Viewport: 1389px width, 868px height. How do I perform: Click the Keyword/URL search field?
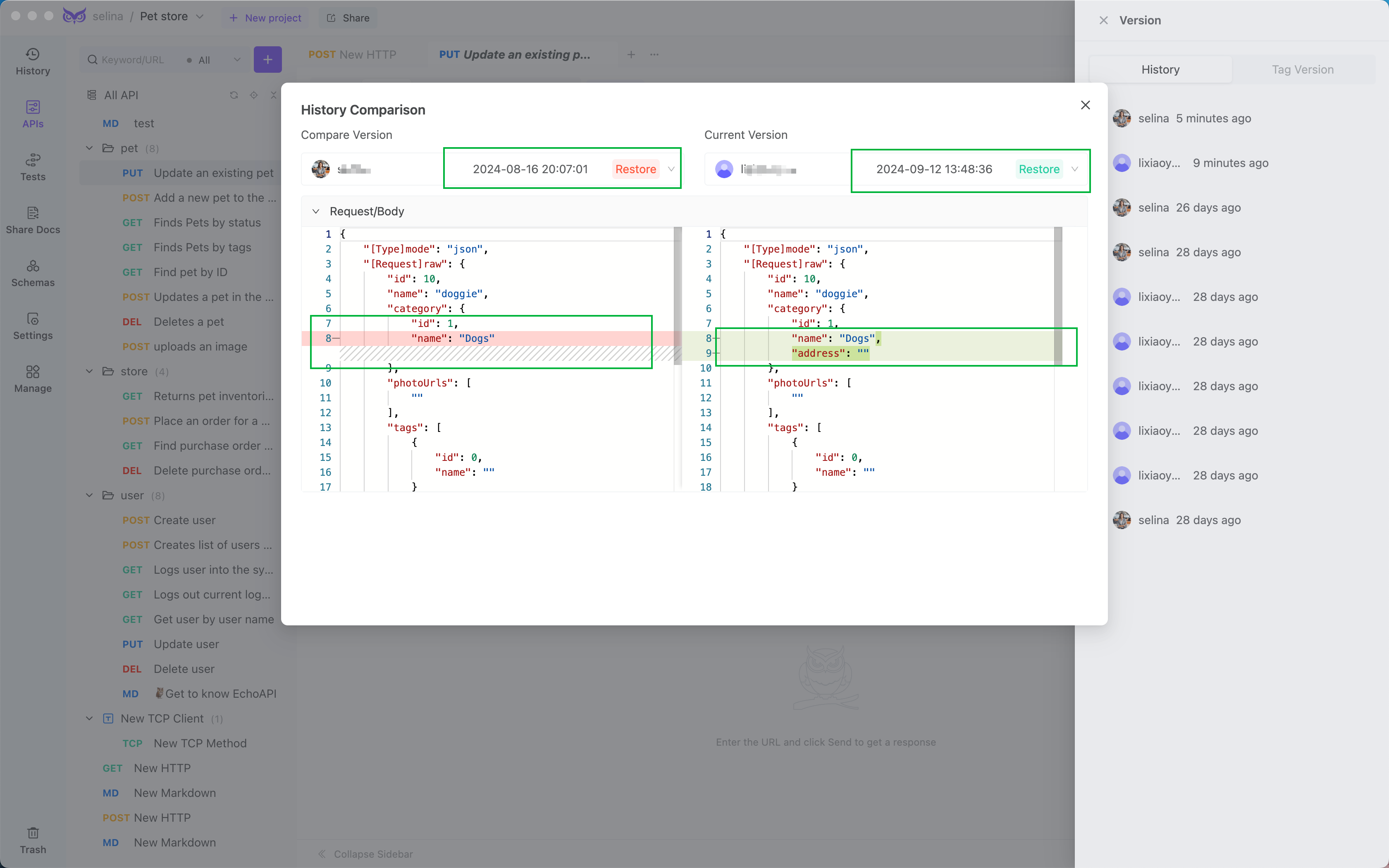(x=133, y=60)
